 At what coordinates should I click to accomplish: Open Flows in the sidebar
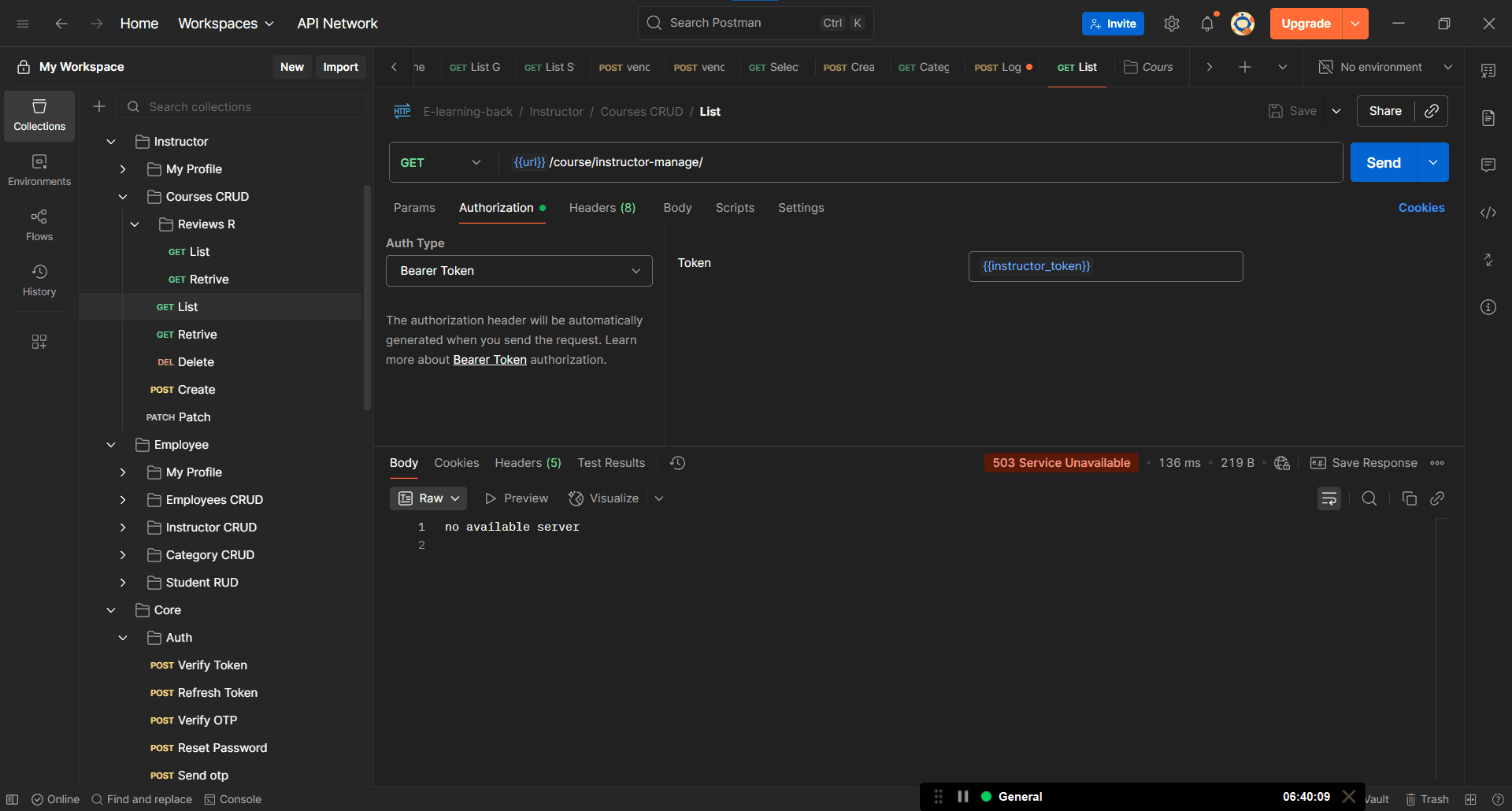pyautogui.click(x=39, y=225)
